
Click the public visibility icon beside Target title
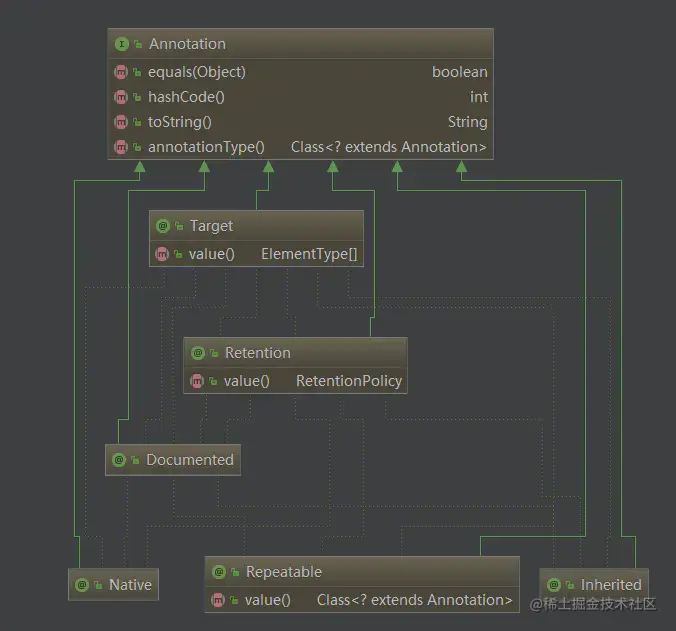(179, 226)
